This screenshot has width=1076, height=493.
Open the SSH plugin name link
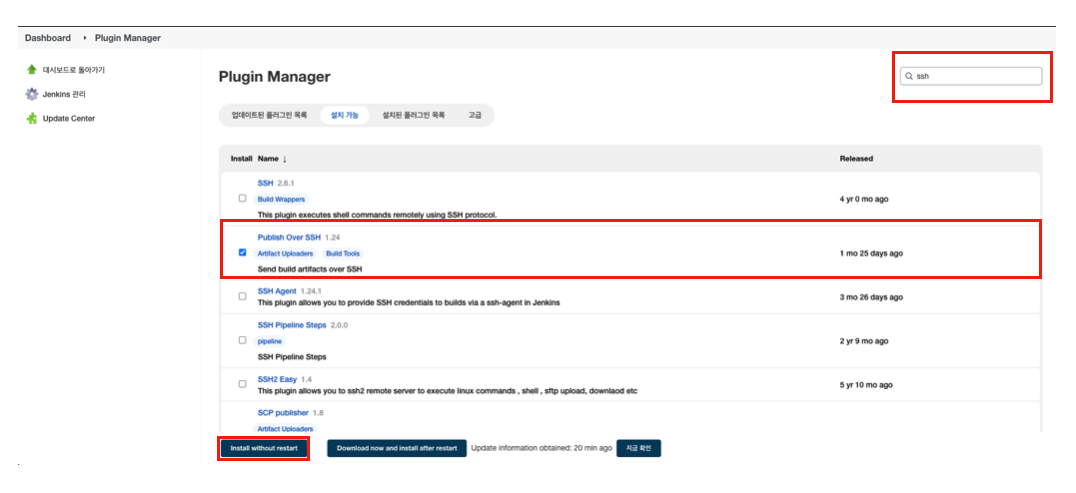pos(265,183)
